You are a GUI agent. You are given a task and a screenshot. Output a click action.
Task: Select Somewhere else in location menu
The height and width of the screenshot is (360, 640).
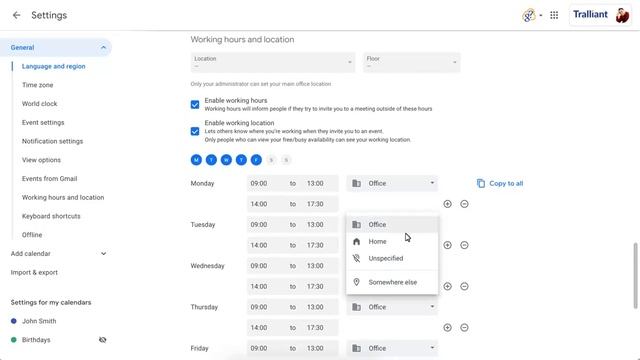pyautogui.click(x=392, y=282)
